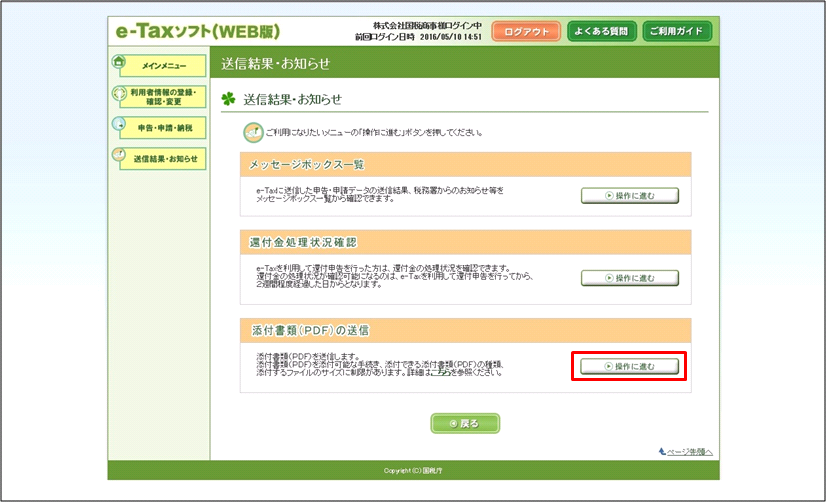Screen dimensions: 826x502
Task: Go to メインメニュー in the sidebar
Action: point(163,66)
